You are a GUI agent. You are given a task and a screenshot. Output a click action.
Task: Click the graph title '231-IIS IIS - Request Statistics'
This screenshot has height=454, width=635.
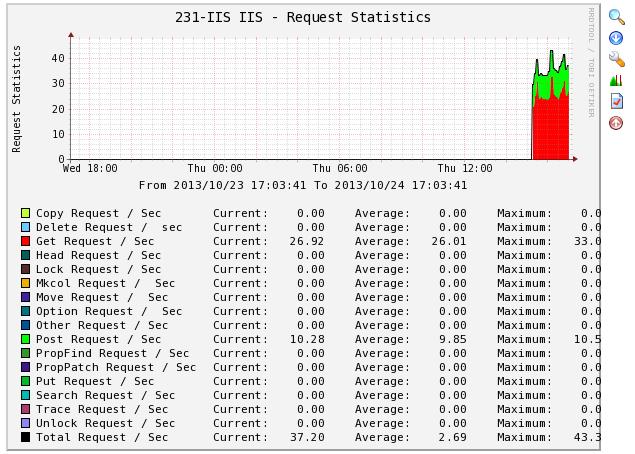pyautogui.click(x=303, y=17)
